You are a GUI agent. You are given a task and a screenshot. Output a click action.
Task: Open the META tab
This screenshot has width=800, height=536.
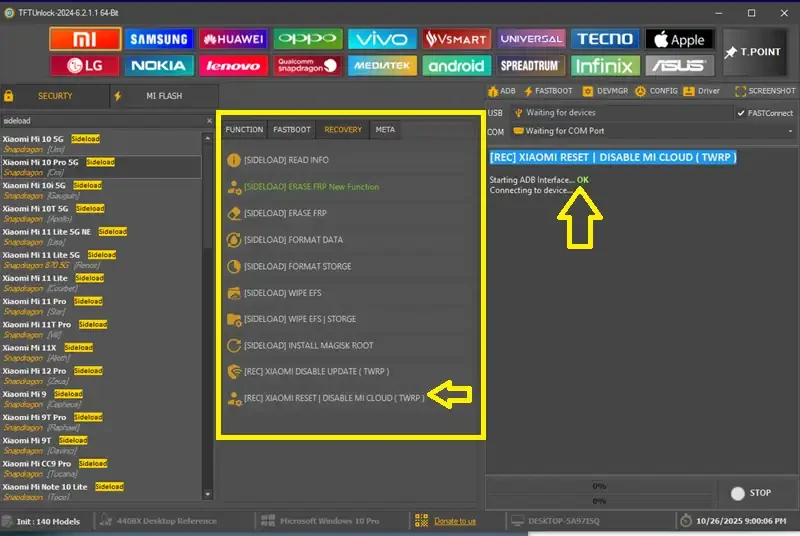point(385,129)
